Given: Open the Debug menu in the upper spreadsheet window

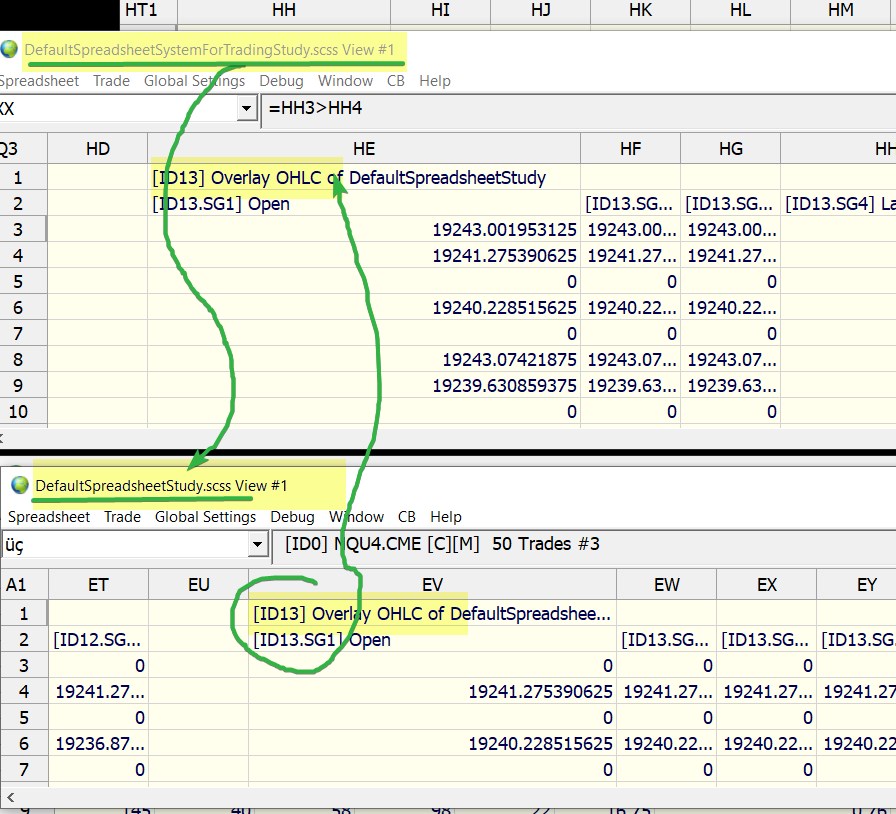Looking at the screenshot, I should click(281, 81).
